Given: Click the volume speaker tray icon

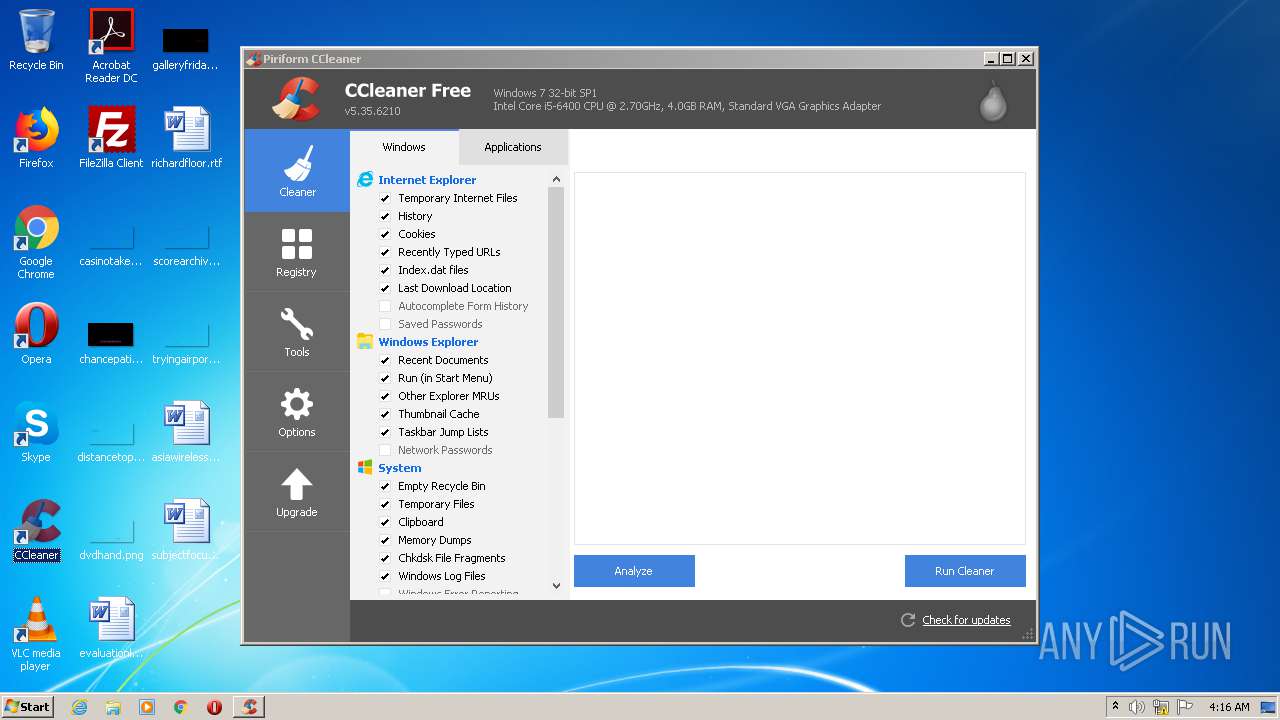Looking at the screenshot, I should pyautogui.click(x=1137, y=707).
